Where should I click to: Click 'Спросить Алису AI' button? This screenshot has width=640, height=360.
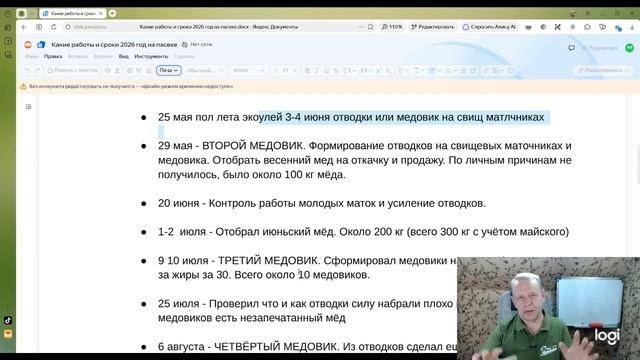489,27
